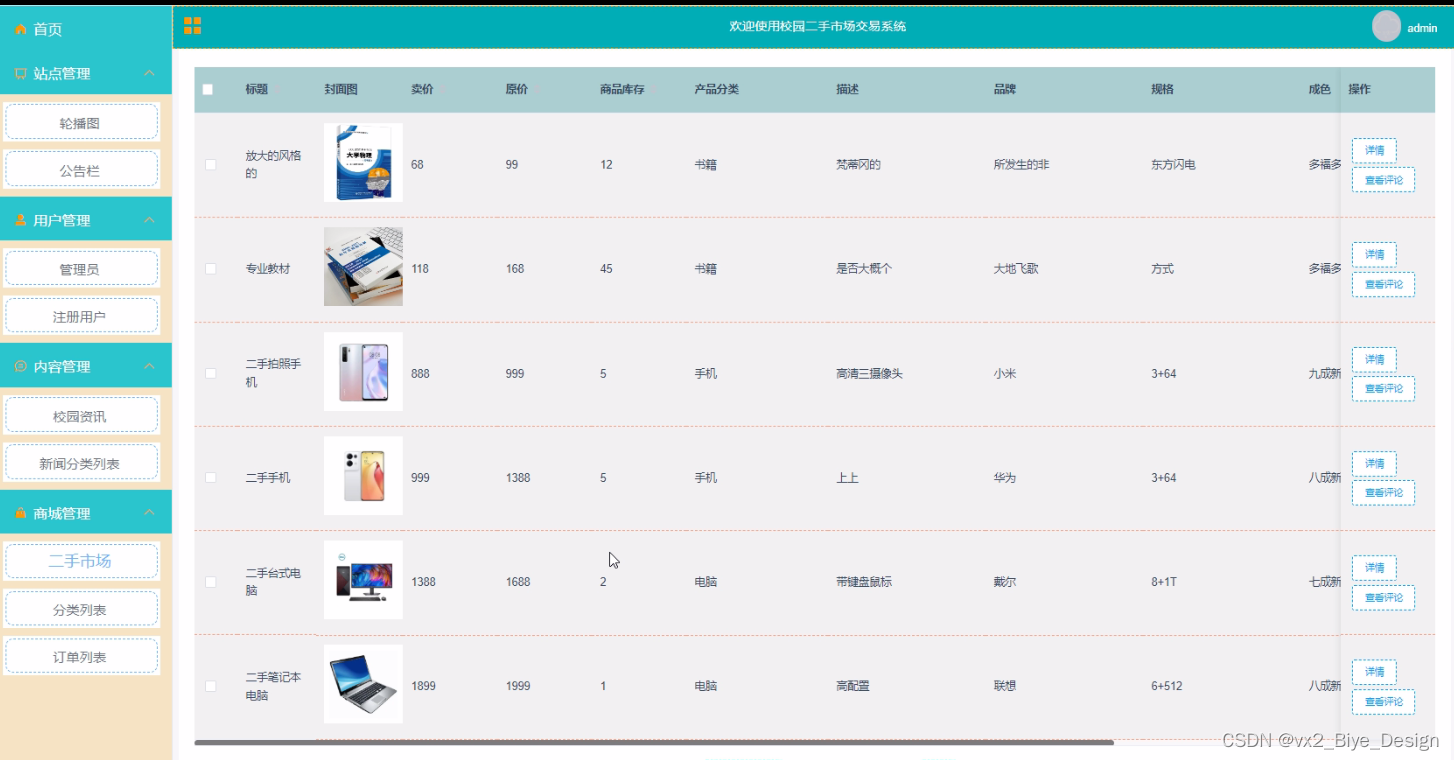
Task: Click the 商品库存 column header
Action: (x=622, y=90)
